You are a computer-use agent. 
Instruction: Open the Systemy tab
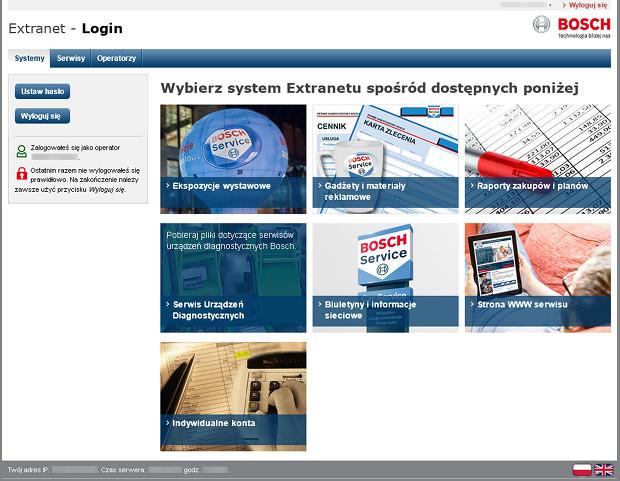[x=29, y=58]
